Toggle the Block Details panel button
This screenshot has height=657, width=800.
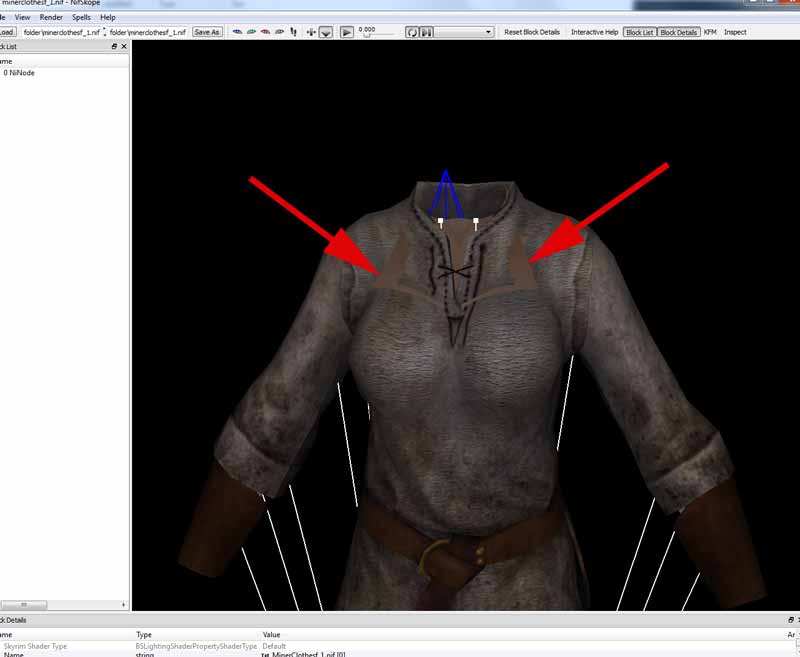click(679, 32)
